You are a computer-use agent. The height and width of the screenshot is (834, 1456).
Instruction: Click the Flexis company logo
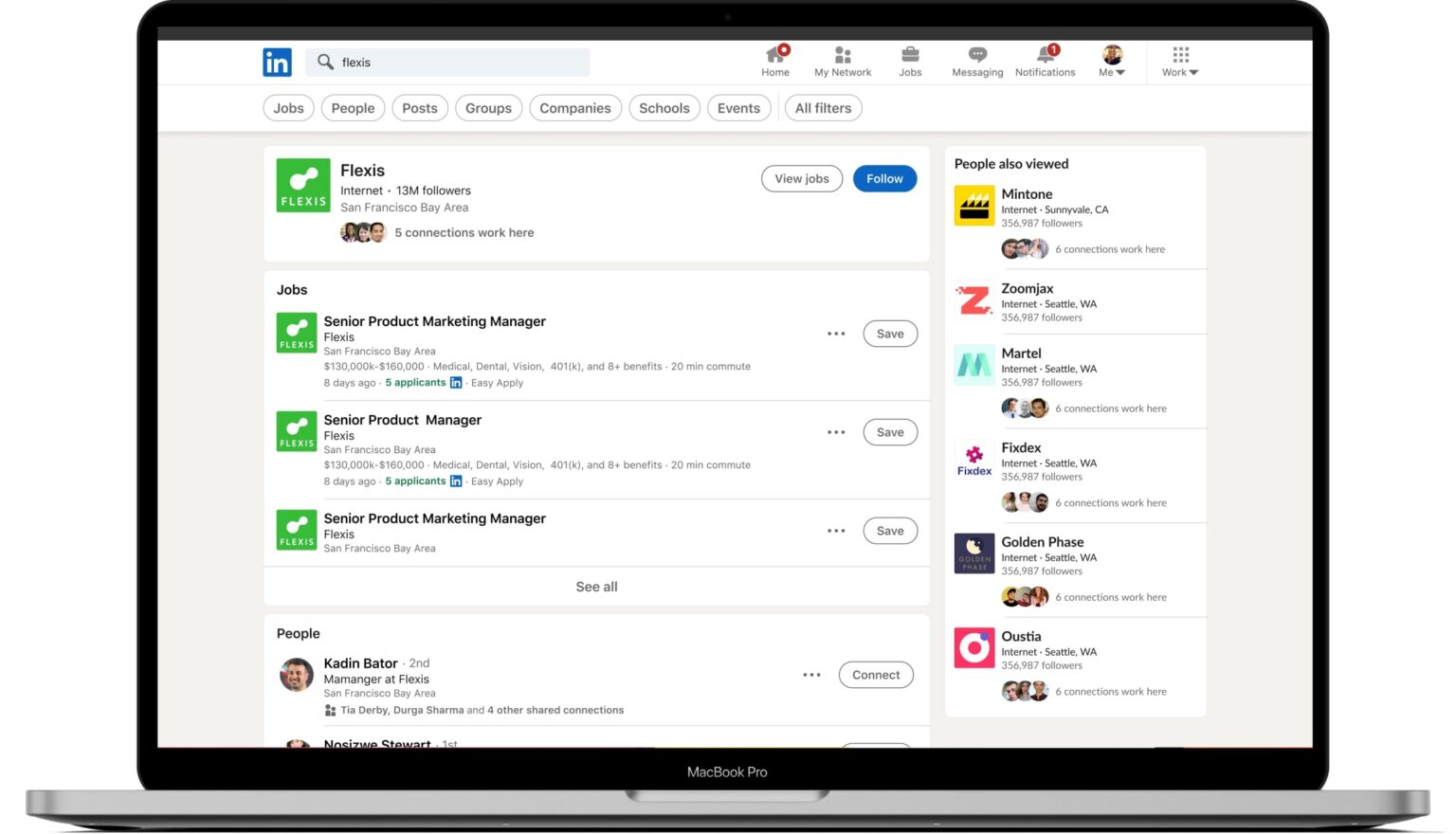(302, 185)
